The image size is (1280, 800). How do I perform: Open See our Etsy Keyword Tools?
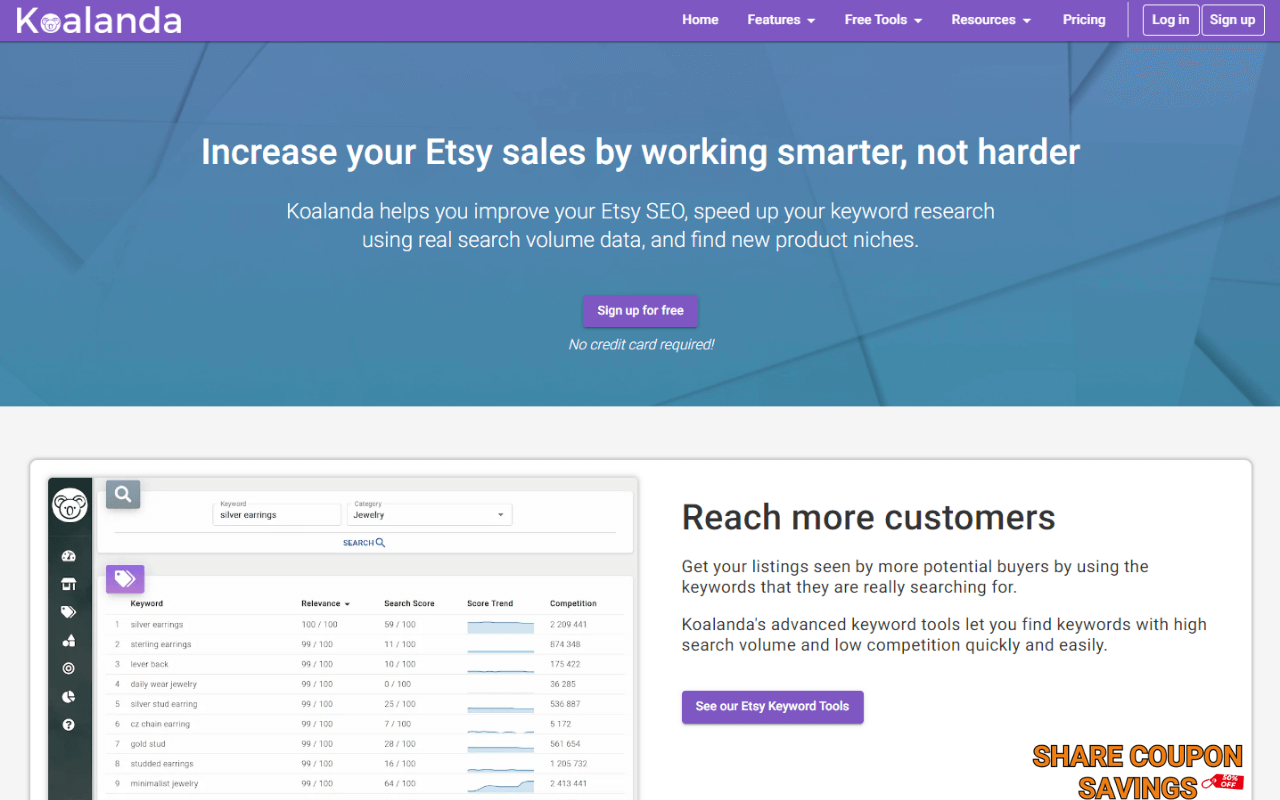(773, 707)
